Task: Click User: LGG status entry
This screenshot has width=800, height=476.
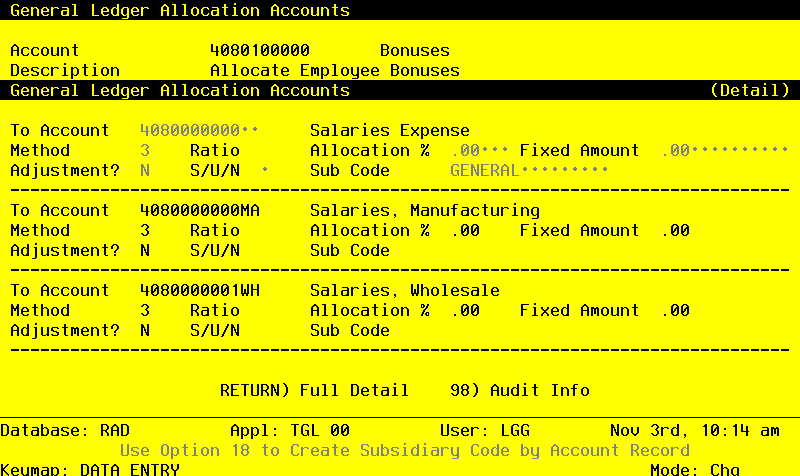Action: point(485,431)
